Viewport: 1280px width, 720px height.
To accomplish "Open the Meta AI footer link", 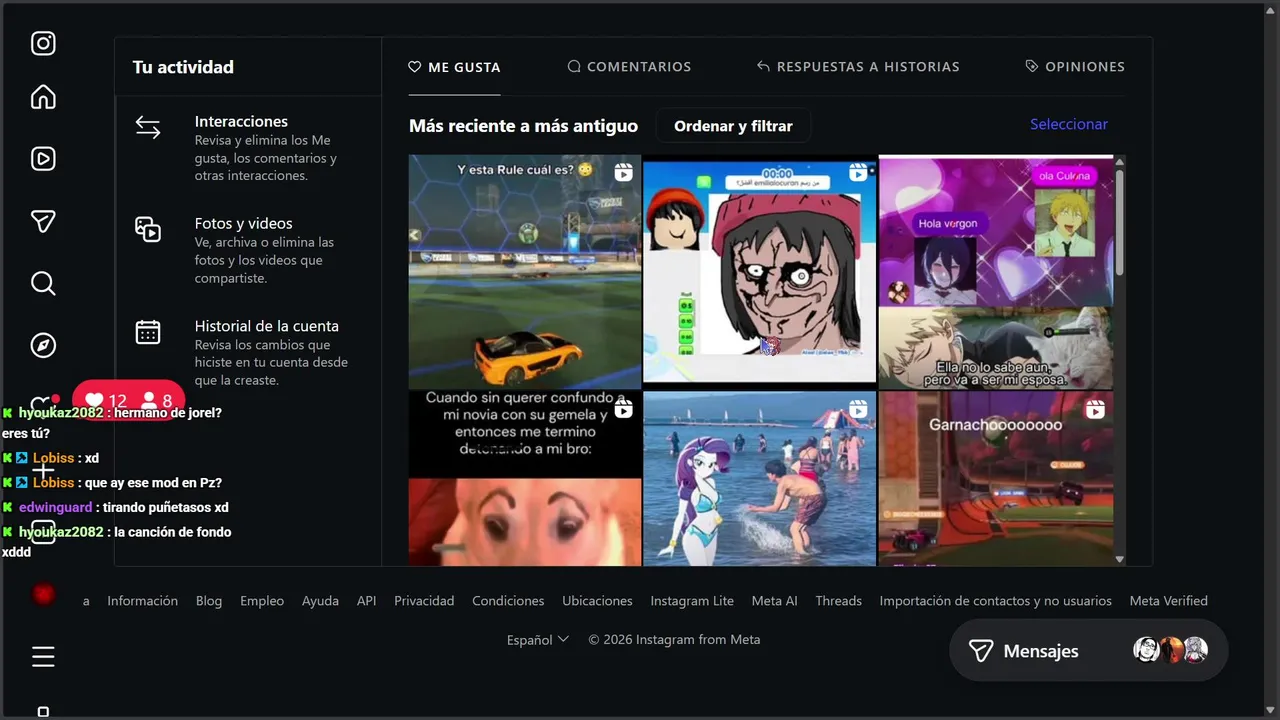I will (x=774, y=601).
